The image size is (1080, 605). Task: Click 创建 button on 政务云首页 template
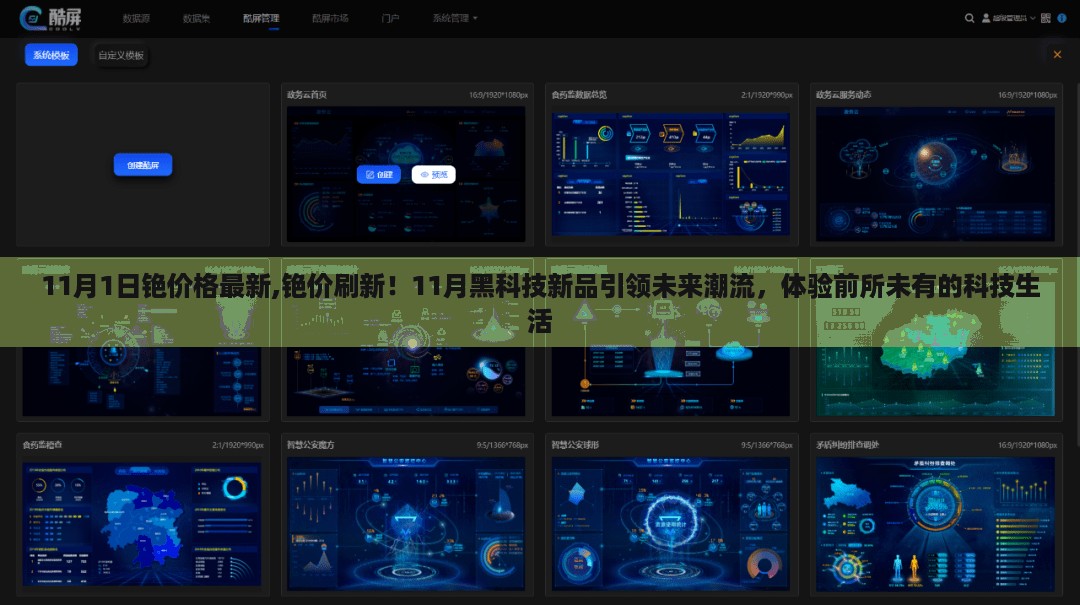pyautogui.click(x=378, y=174)
